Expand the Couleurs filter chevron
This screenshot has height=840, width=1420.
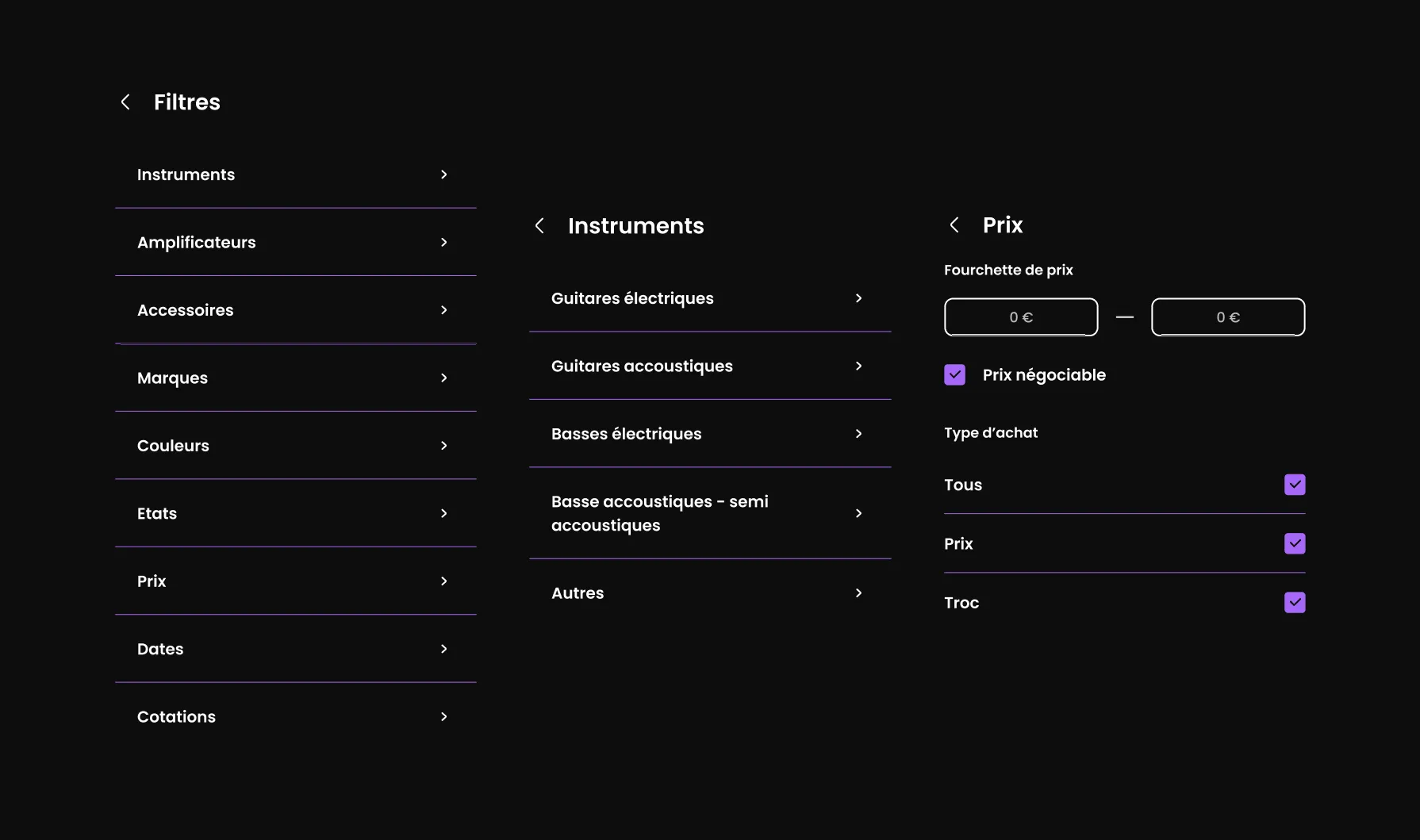[x=444, y=446]
